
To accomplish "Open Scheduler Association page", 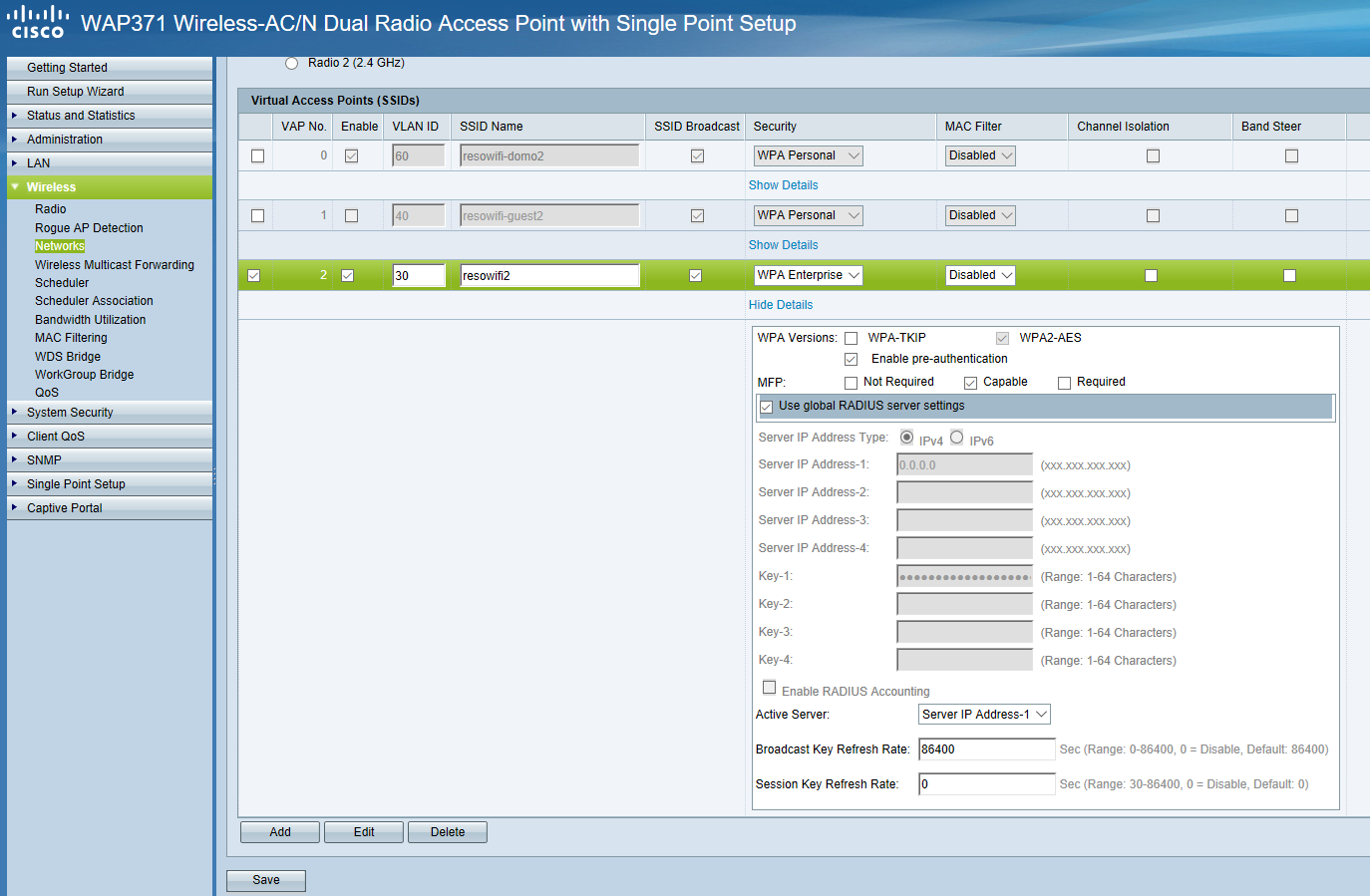I will tap(94, 301).
